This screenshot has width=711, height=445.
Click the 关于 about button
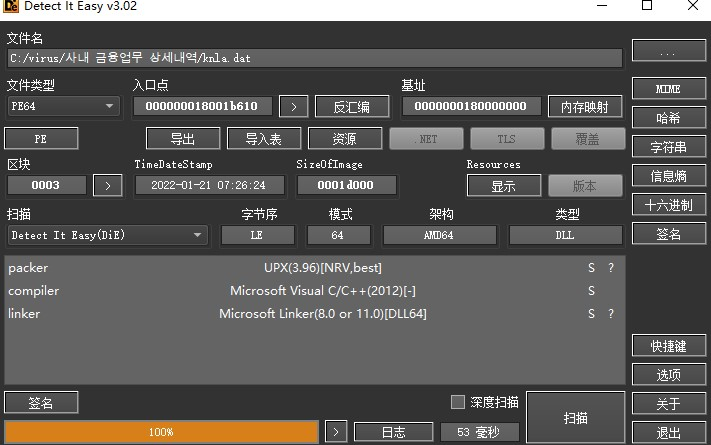(669, 403)
